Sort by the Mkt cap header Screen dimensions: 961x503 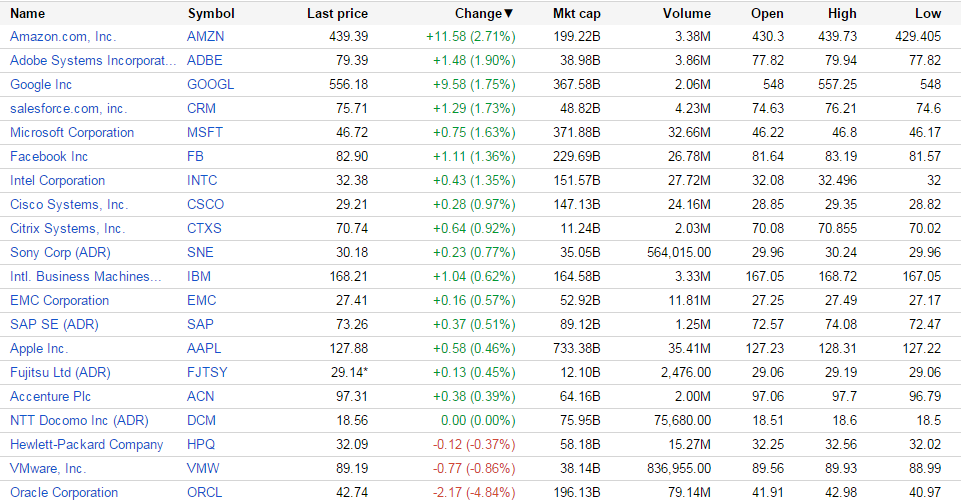coord(577,13)
